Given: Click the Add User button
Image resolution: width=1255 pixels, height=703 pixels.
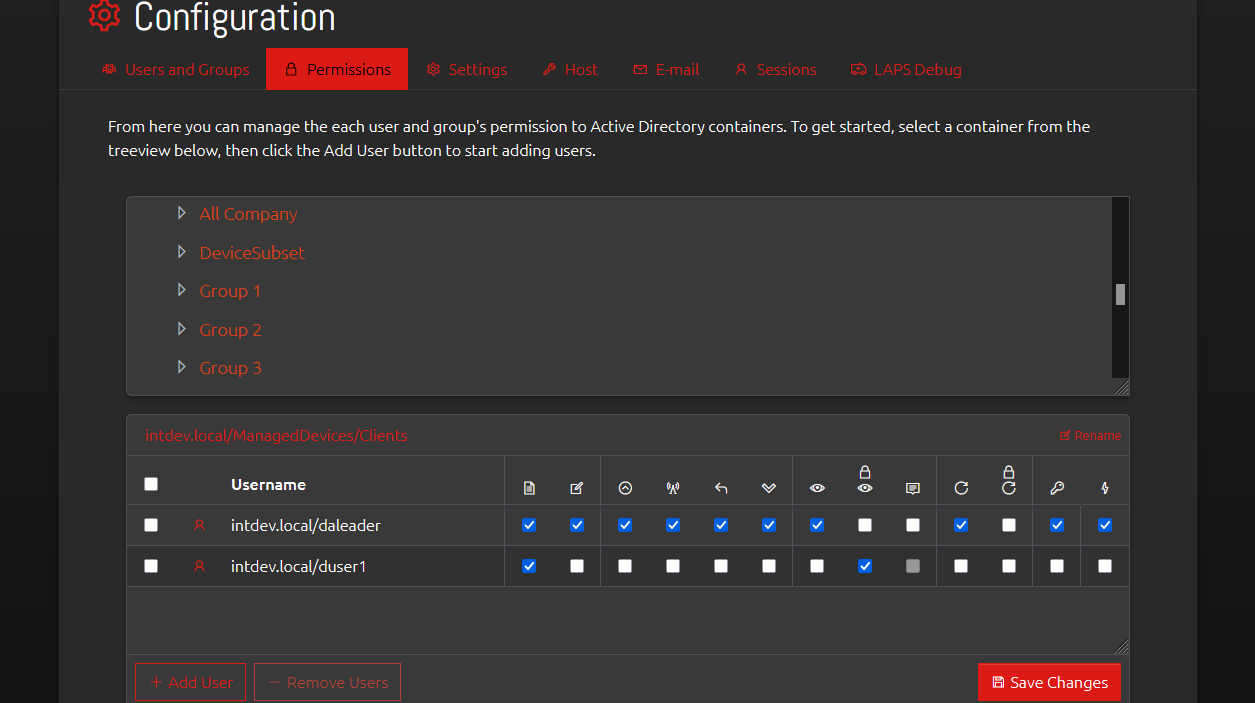Looking at the screenshot, I should (x=191, y=682).
